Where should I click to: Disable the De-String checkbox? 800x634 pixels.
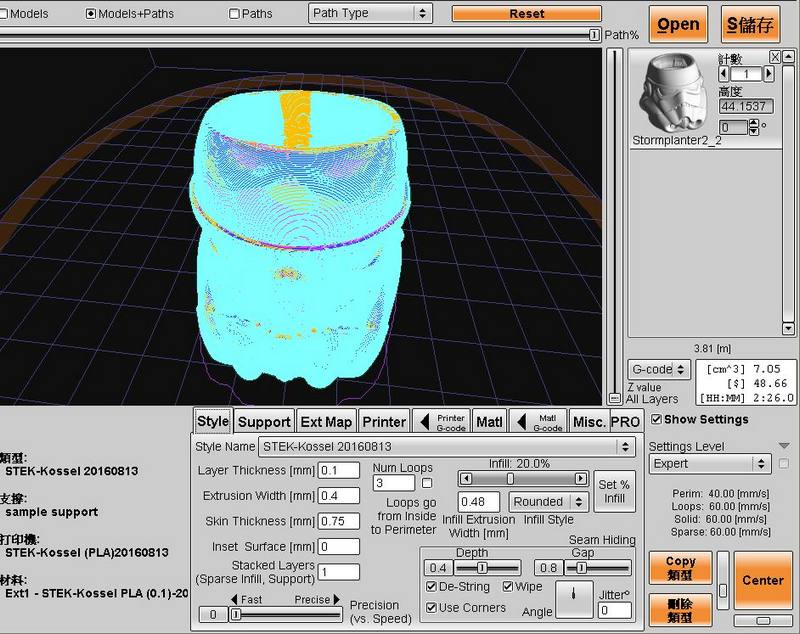[x=431, y=587]
